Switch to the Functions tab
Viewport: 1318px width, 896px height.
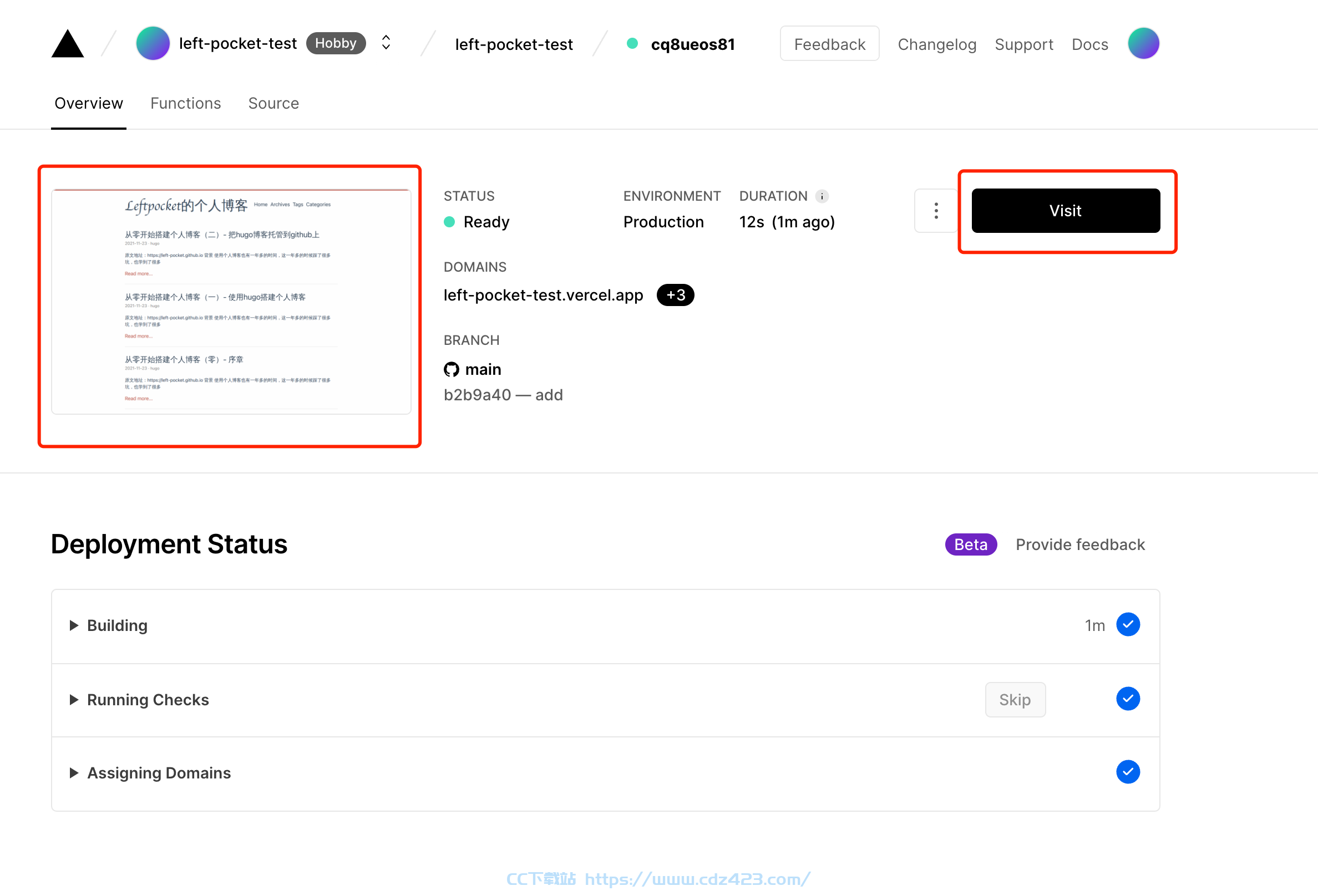[x=185, y=103]
